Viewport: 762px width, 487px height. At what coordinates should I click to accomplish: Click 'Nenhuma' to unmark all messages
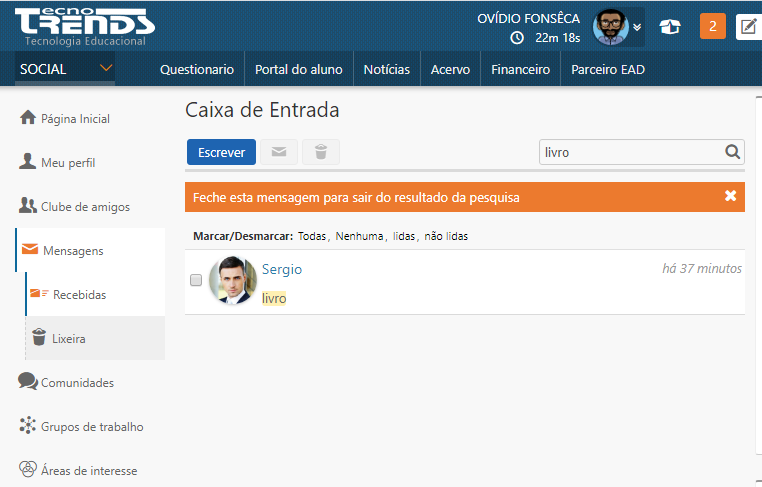(359, 236)
